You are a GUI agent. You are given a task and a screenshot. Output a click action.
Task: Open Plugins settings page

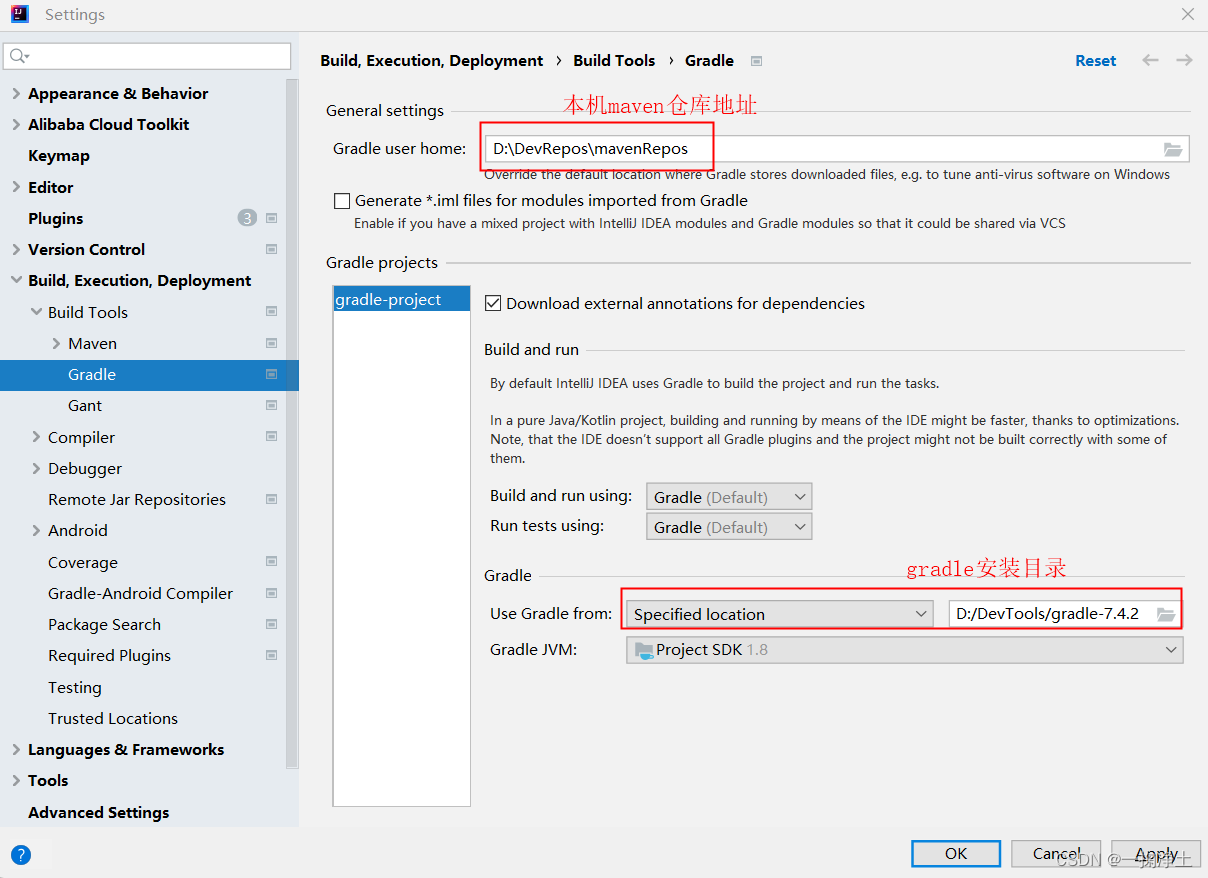pos(55,218)
